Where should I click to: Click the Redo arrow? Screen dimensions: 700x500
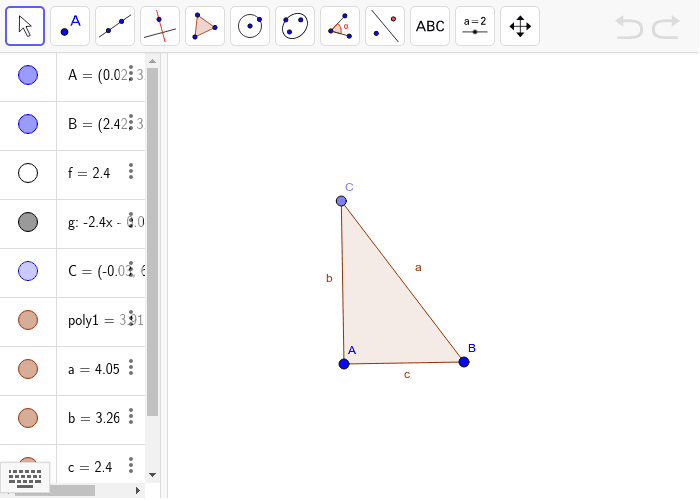666,27
